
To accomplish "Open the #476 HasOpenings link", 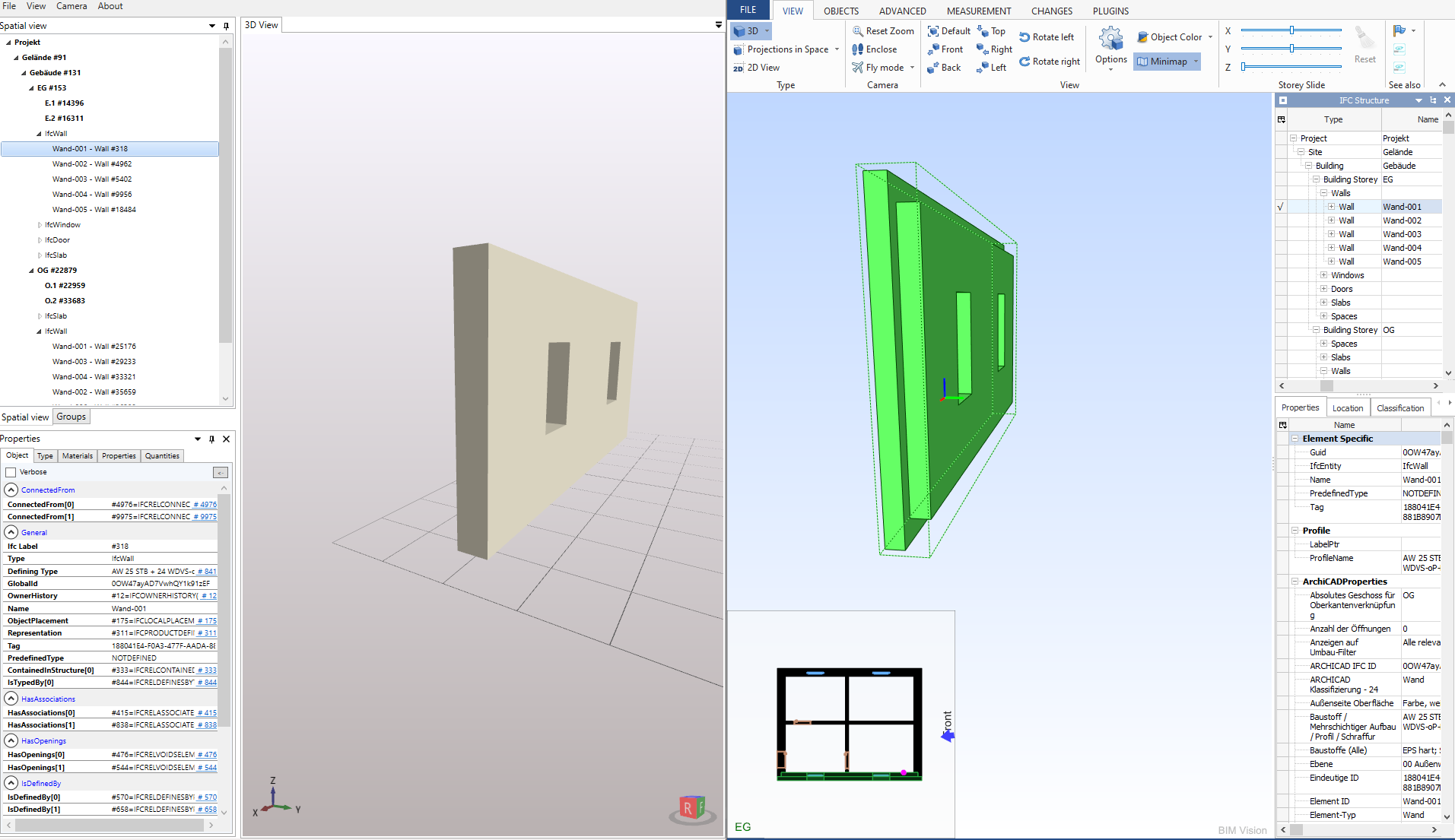I will point(207,755).
